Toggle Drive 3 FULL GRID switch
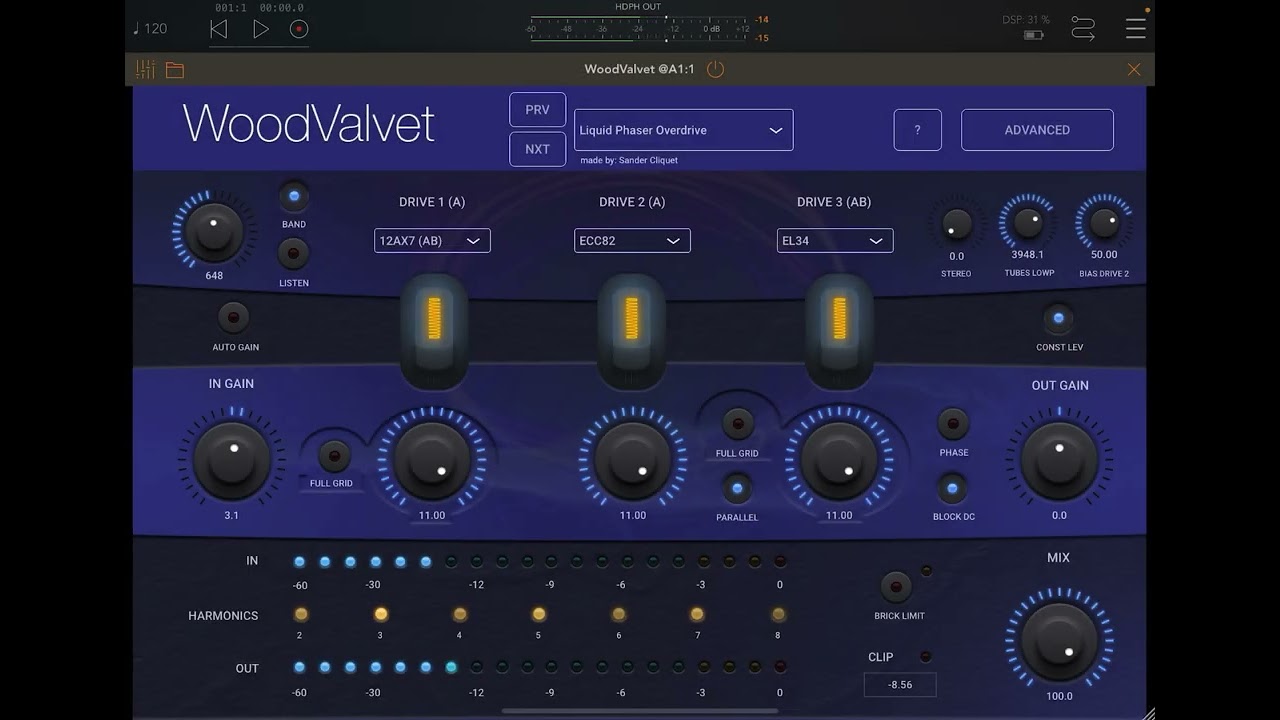Viewport: 1280px width, 720px height. (x=738, y=425)
